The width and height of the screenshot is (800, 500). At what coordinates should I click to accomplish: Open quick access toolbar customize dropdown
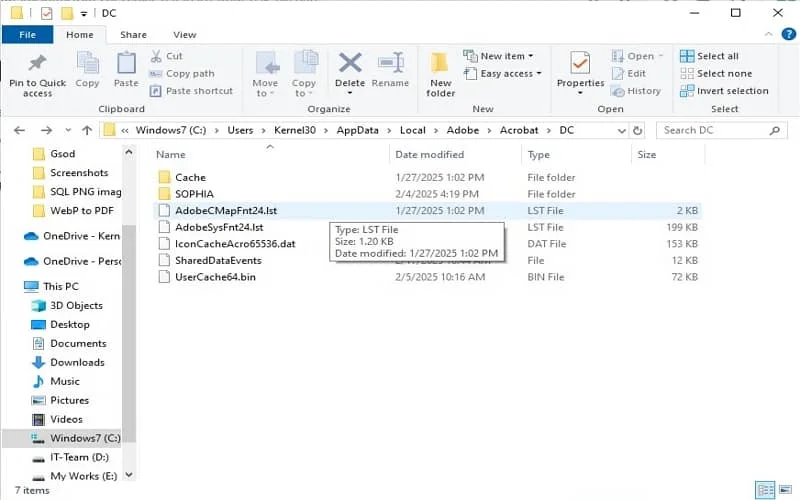click(84, 14)
